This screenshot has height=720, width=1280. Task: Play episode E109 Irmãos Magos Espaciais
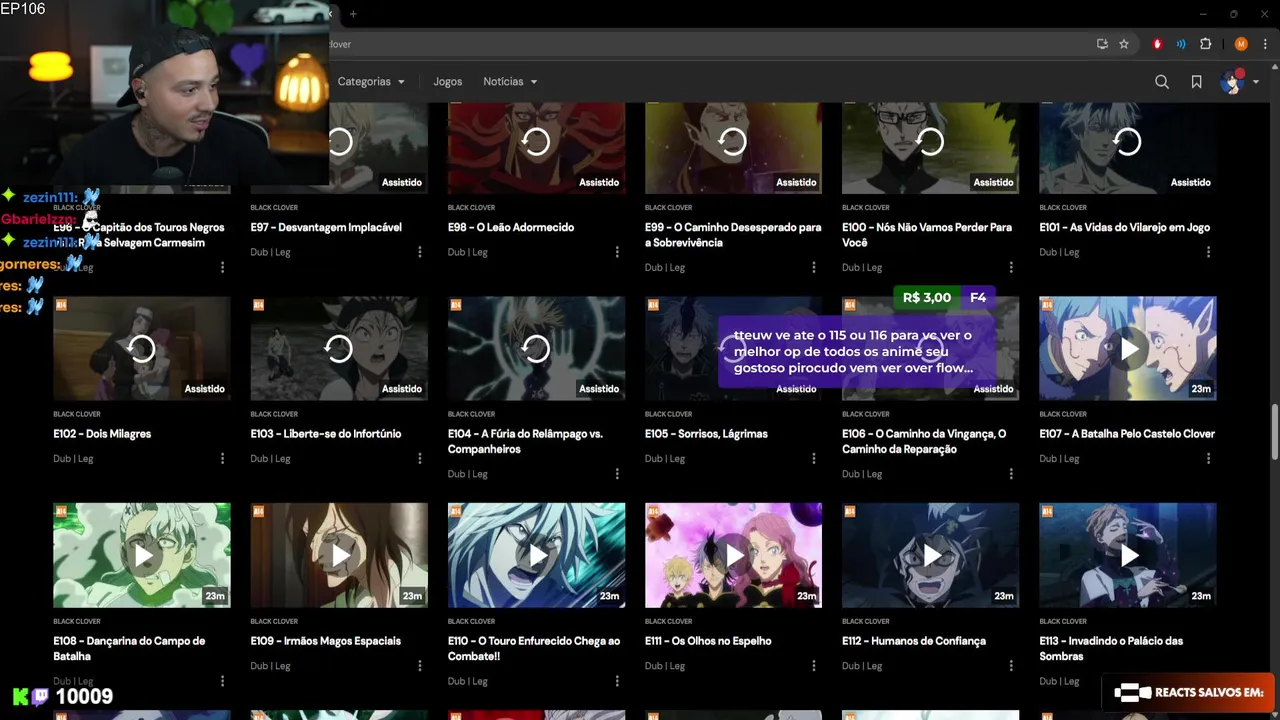pyautogui.click(x=339, y=555)
